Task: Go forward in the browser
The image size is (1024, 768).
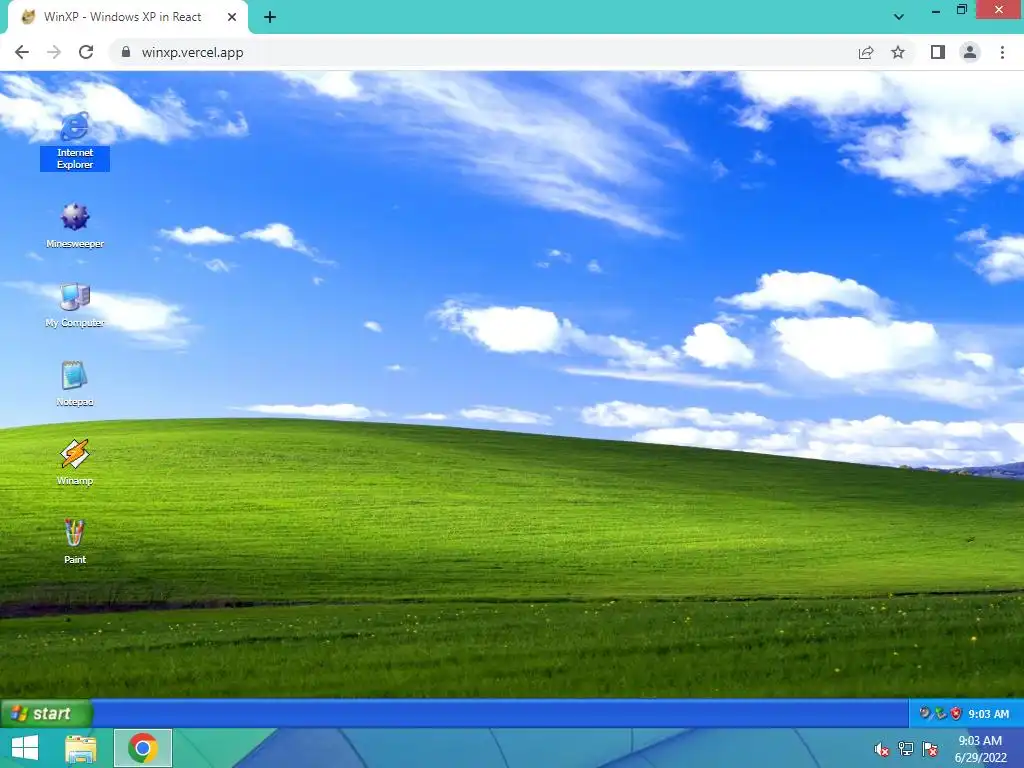Action: (x=54, y=52)
